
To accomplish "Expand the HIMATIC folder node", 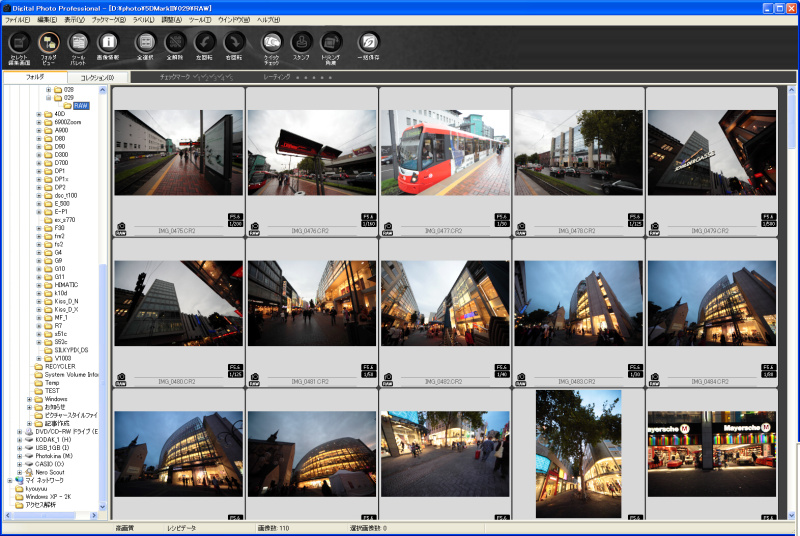I will click(39, 285).
